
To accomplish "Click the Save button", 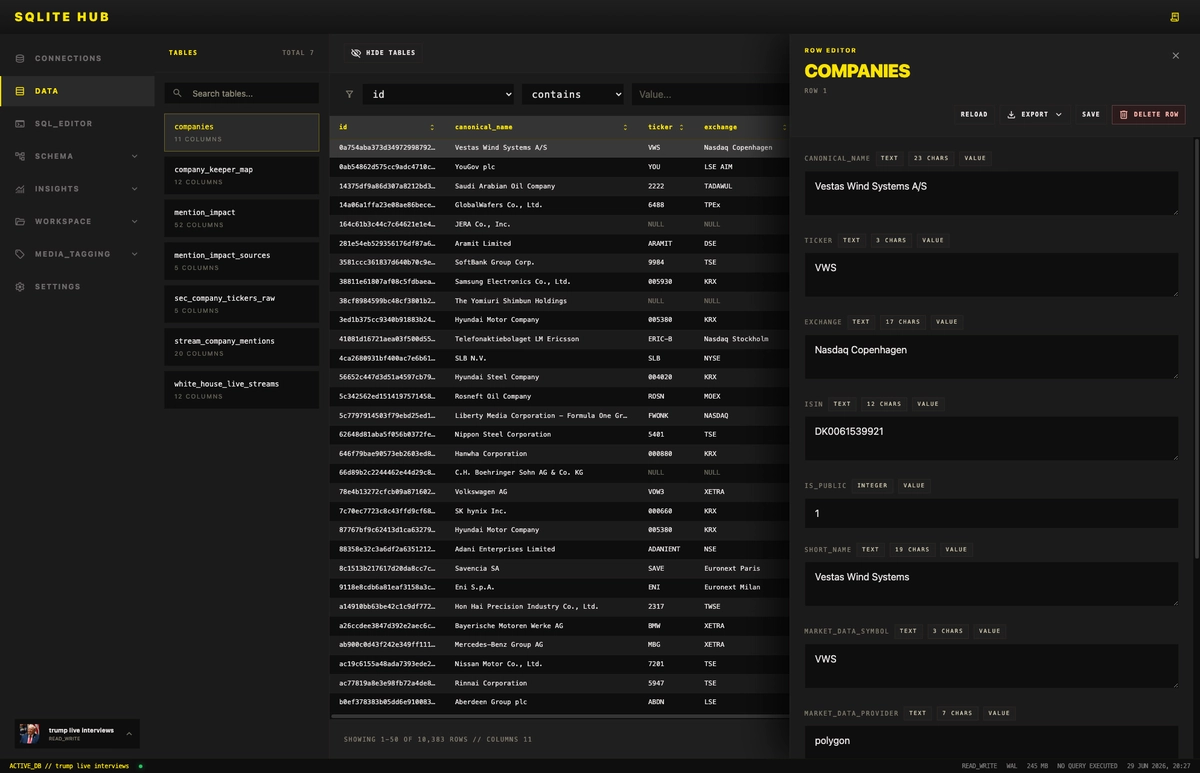I will coord(1091,114).
